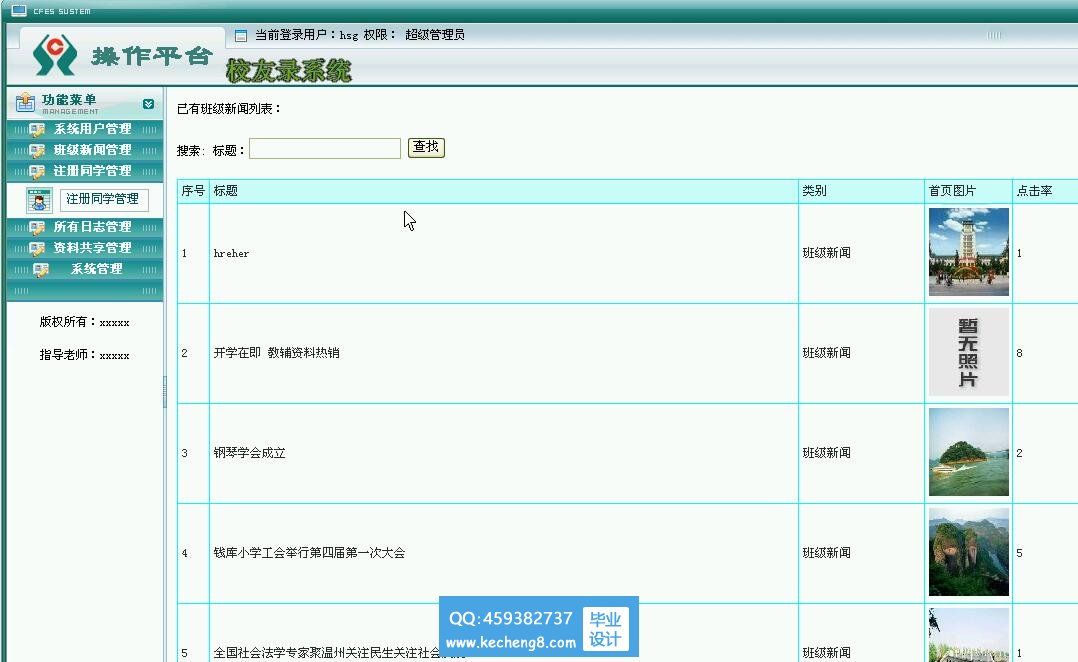Open the tower building thumbnail for hreher
Image resolution: width=1078 pixels, height=662 pixels.
tap(969, 252)
